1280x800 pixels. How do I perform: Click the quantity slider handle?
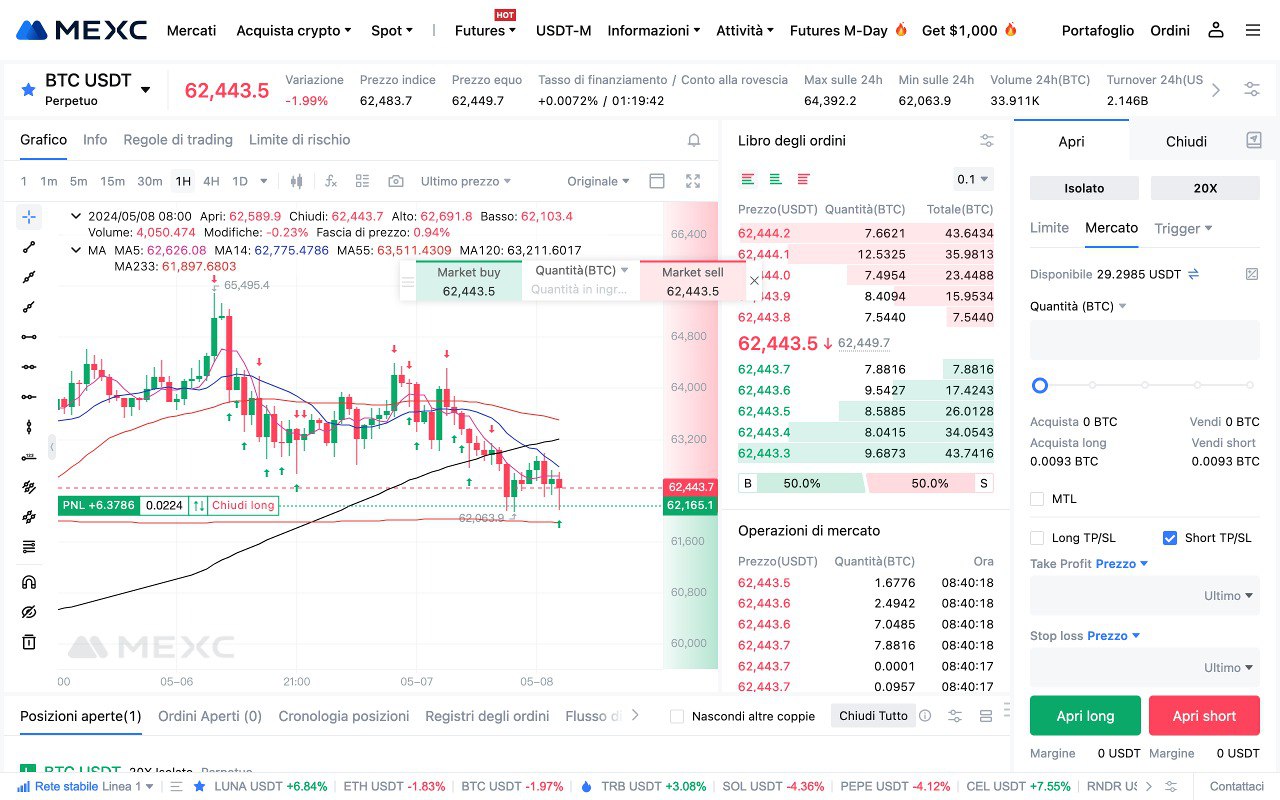tap(1040, 385)
